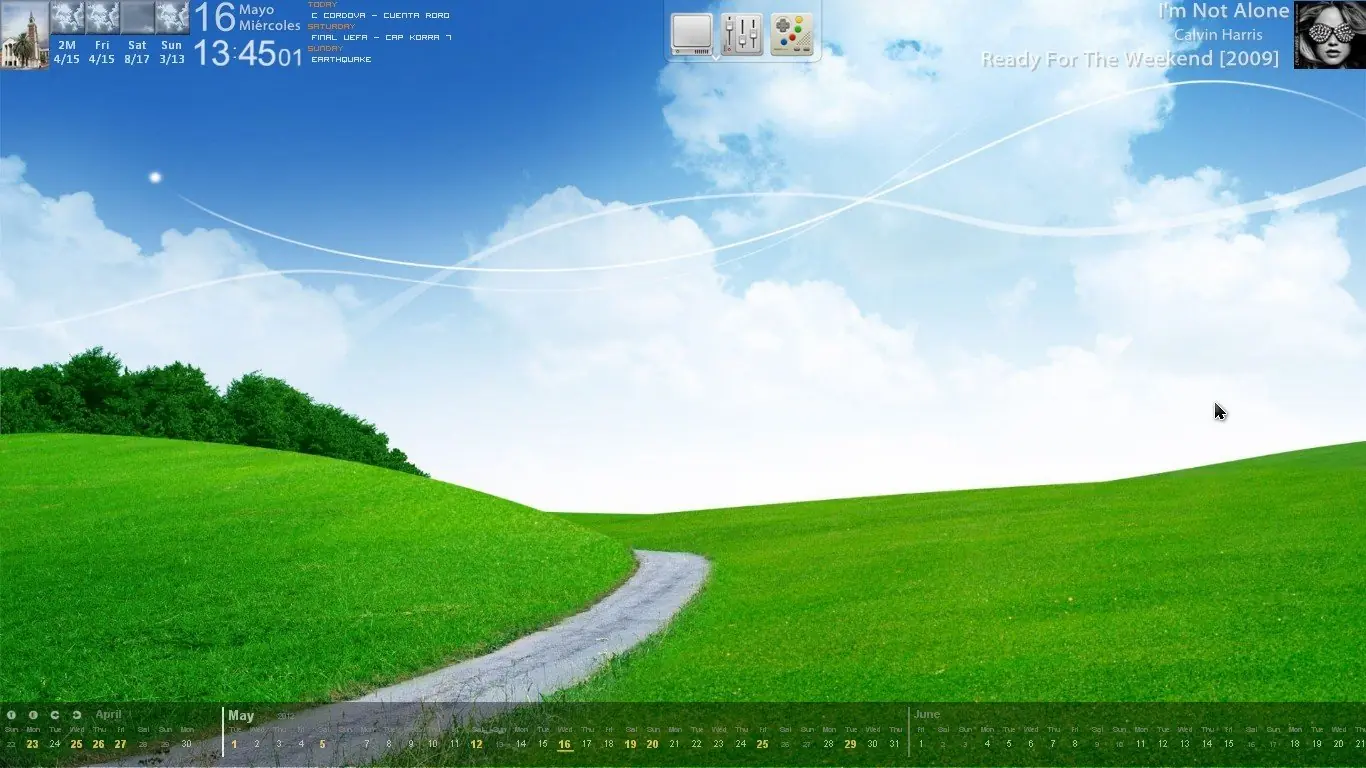1366x768 pixels.
Task: Click the large date number 16
Action: tap(214, 17)
